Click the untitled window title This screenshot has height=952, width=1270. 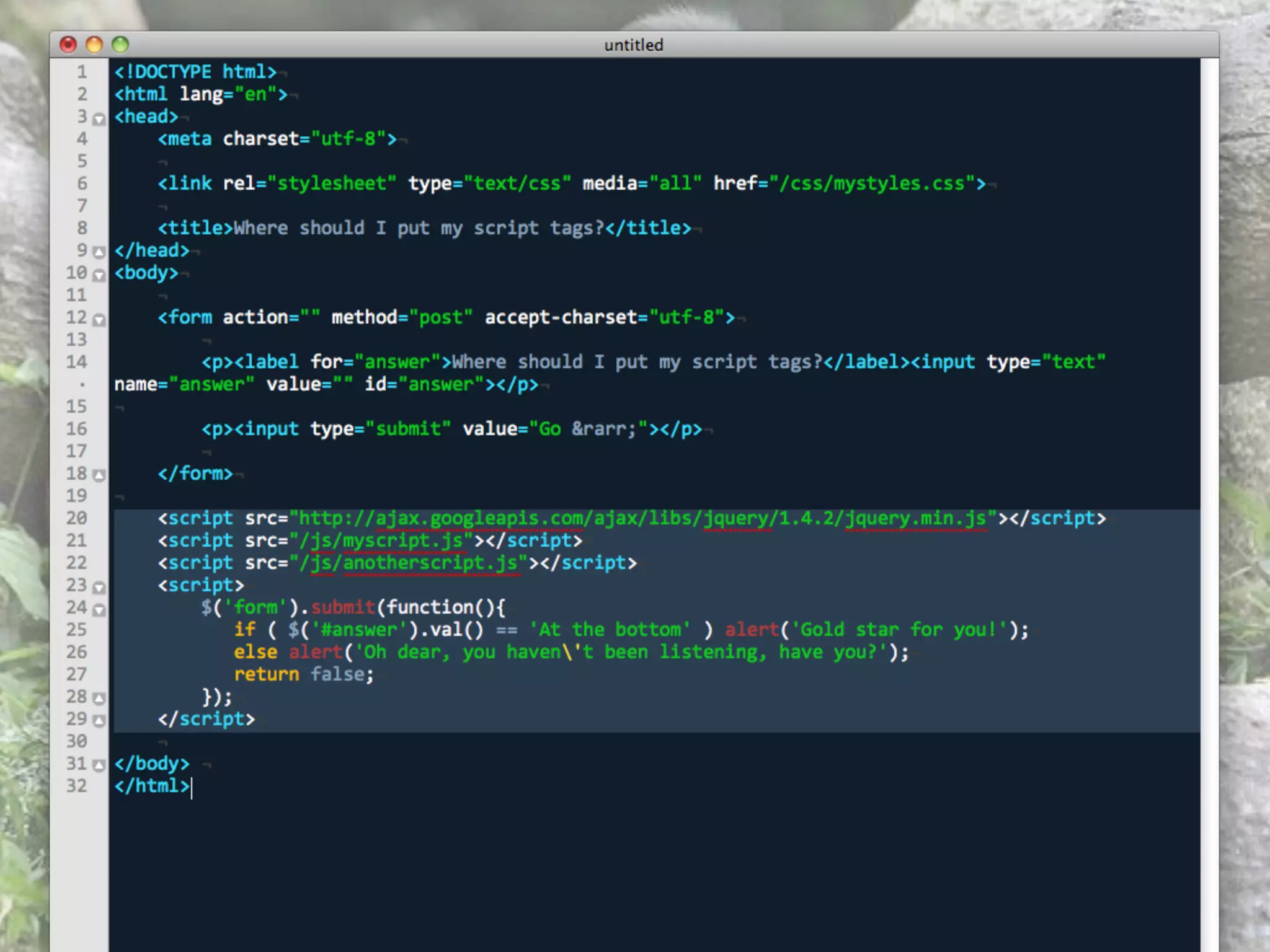click(x=634, y=45)
